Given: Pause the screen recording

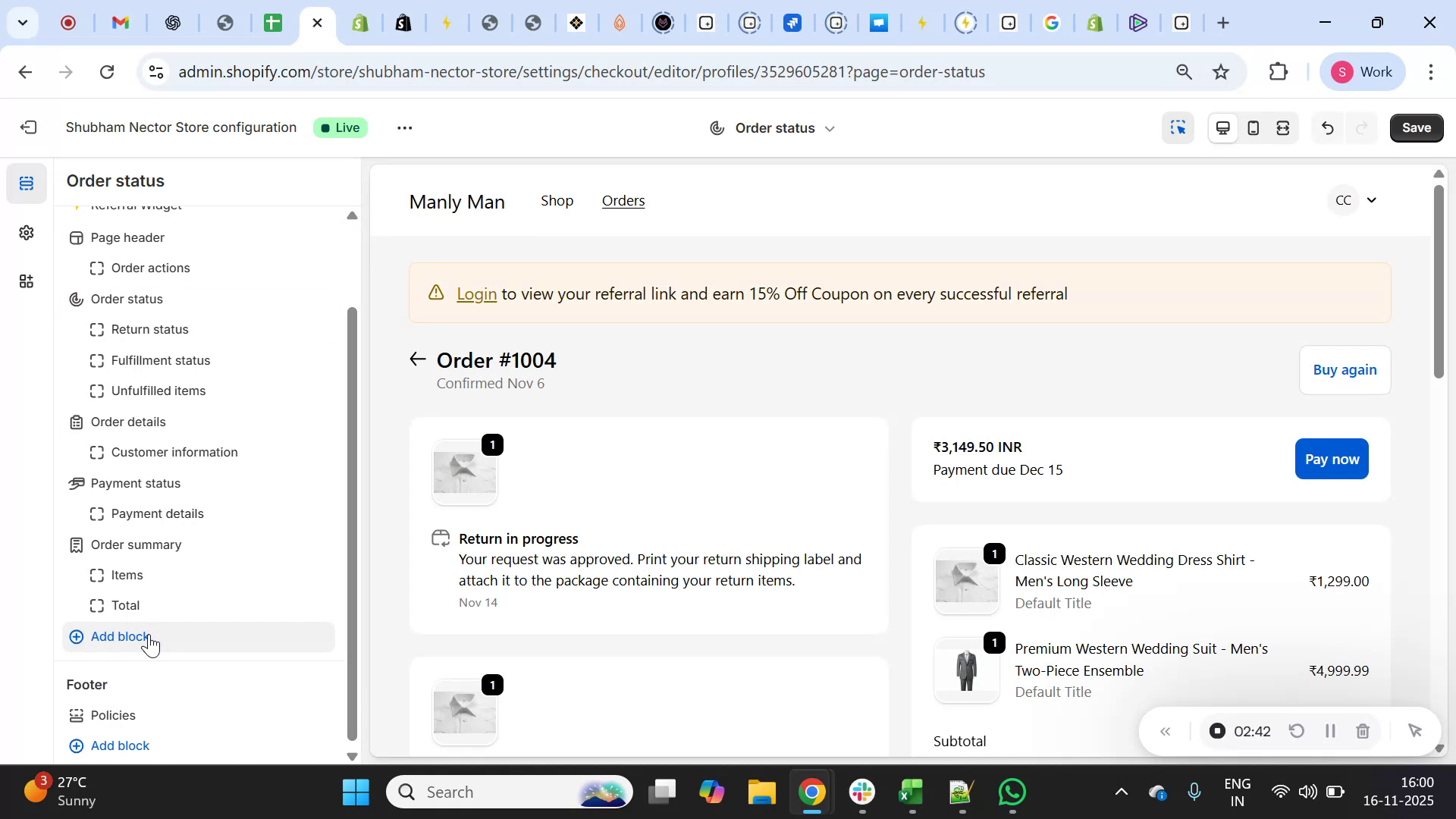Looking at the screenshot, I should [1329, 730].
